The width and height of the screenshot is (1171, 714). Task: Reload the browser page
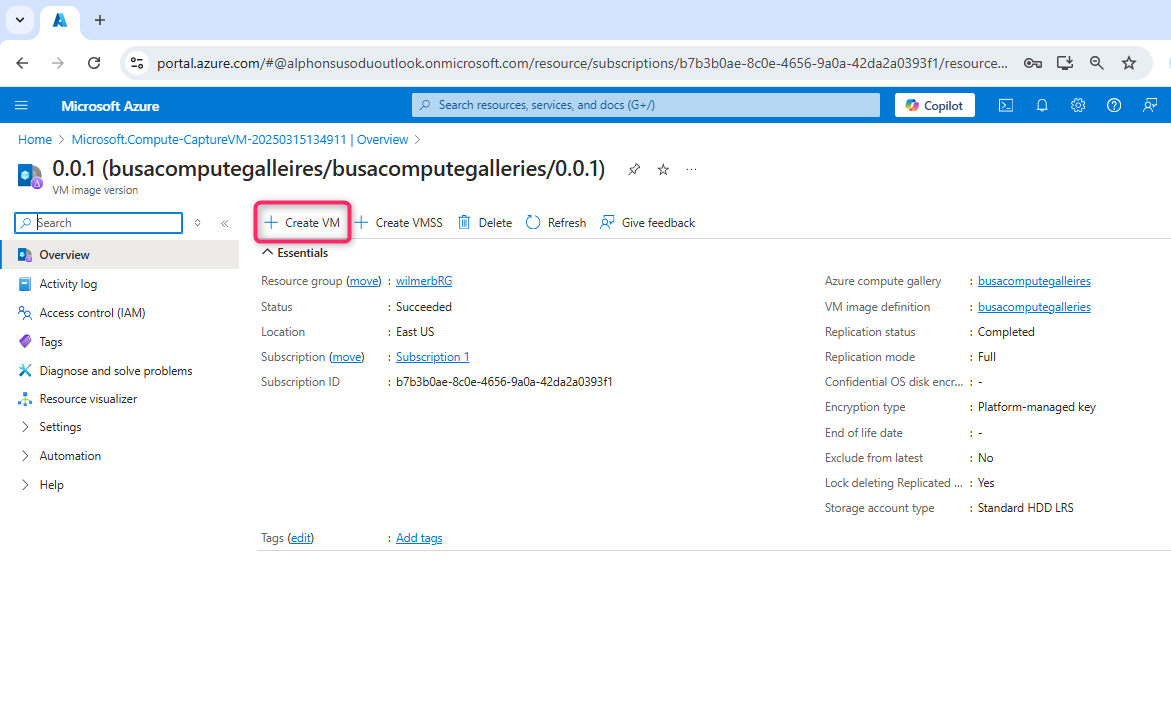pos(94,63)
